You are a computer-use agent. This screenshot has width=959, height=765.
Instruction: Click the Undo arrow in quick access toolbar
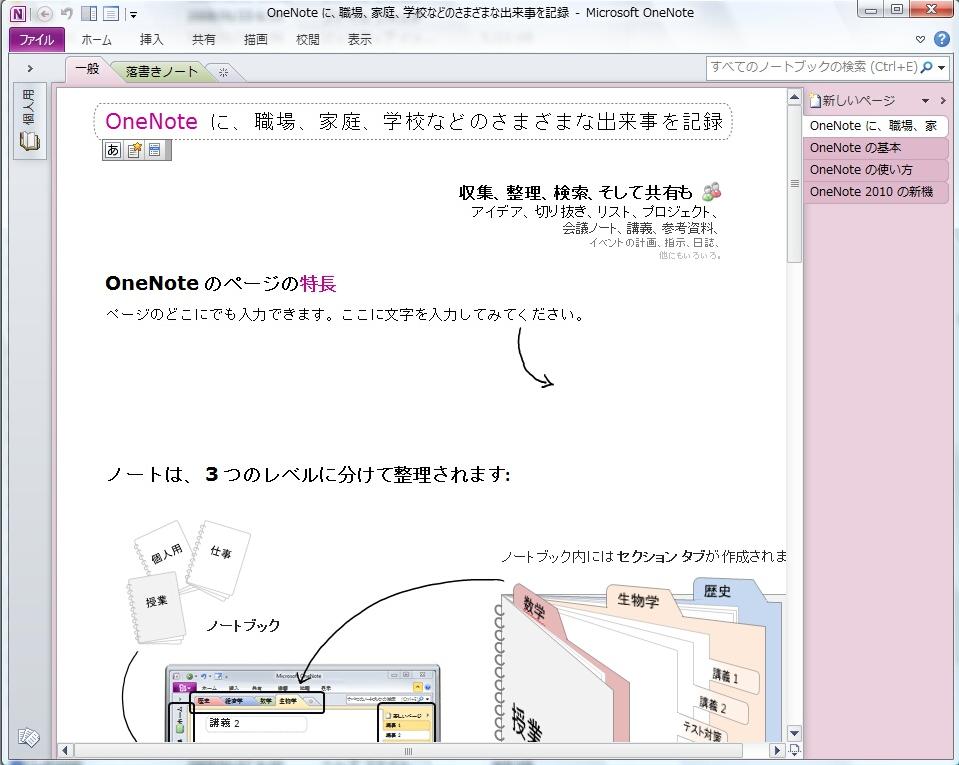[67, 13]
